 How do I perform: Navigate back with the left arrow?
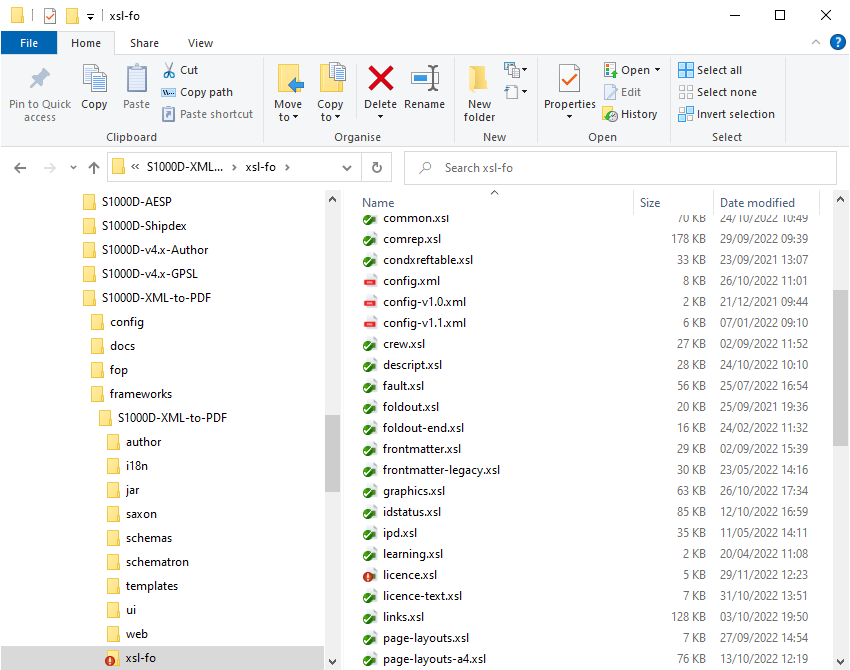pyautogui.click(x=20, y=168)
